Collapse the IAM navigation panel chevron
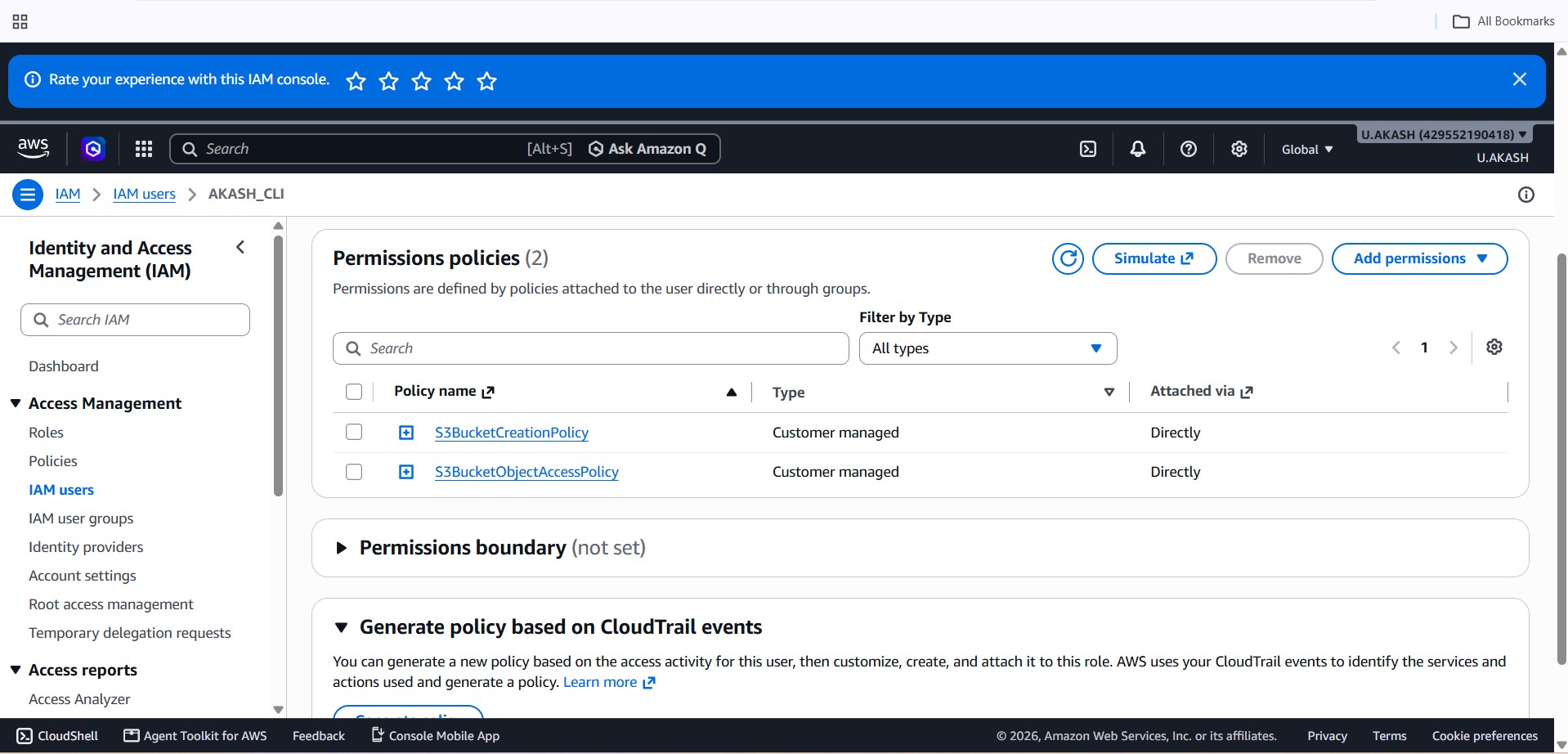Screen dimensions: 1568x754 click(x=240, y=247)
